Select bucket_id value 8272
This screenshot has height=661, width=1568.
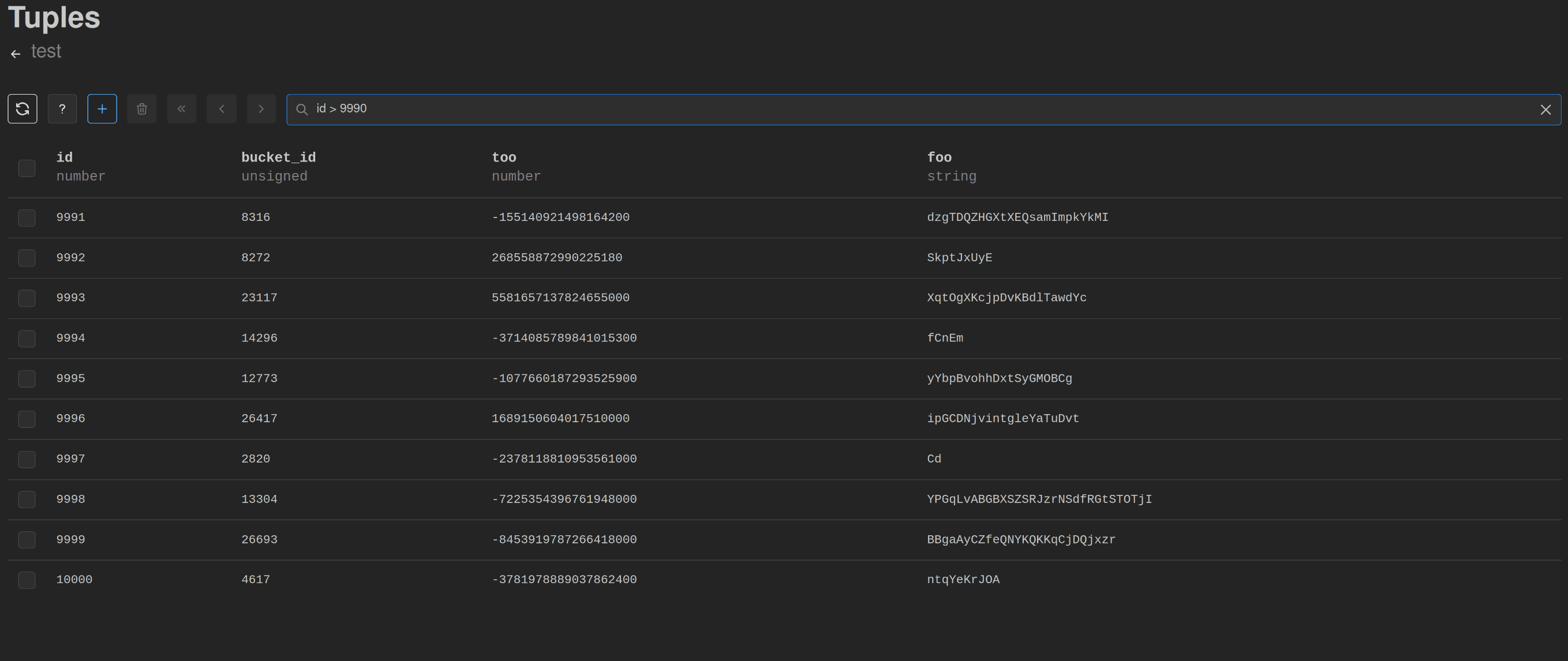pos(256,257)
